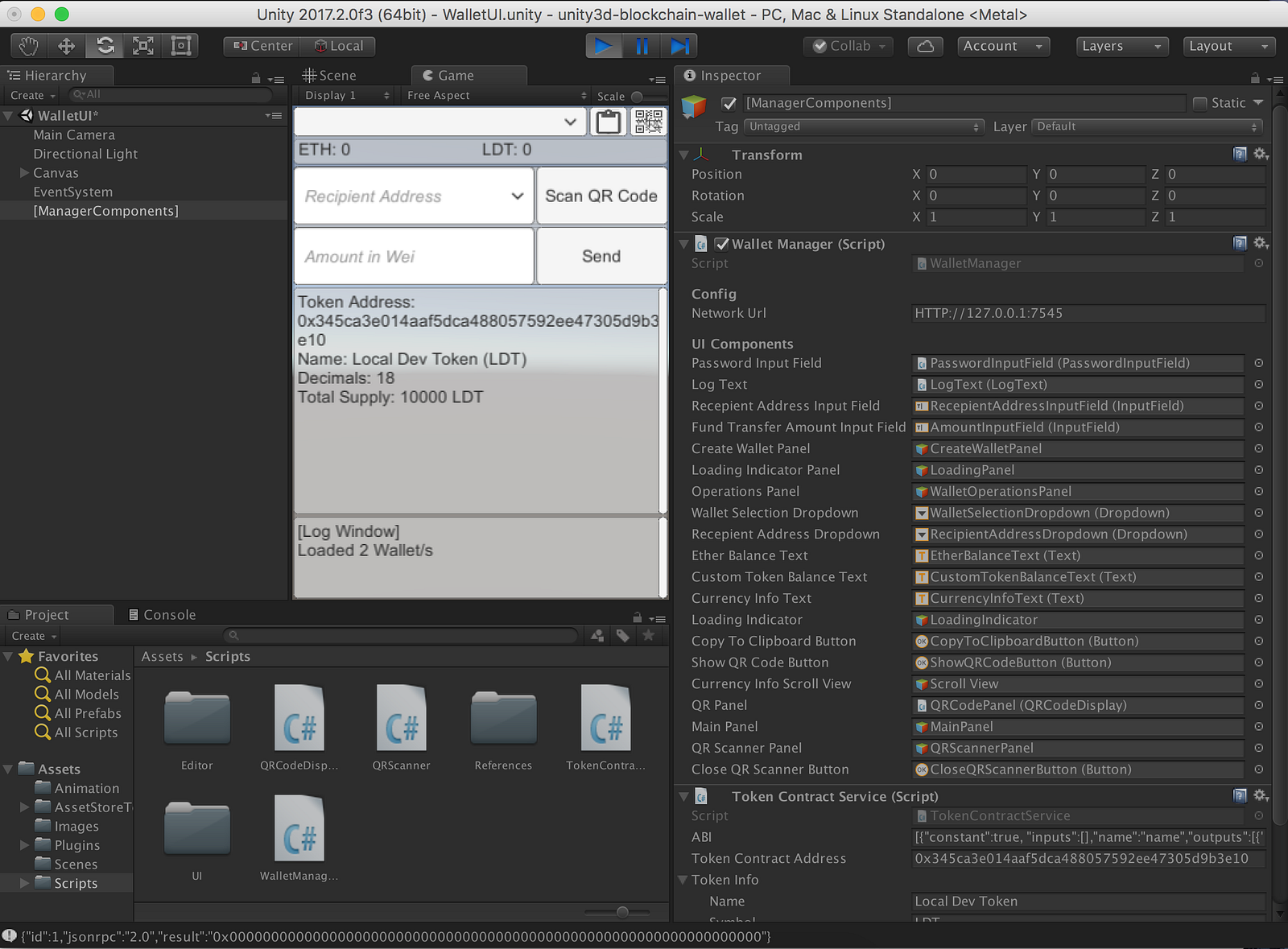Select the Hand tool
The image size is (1288, 949).
pyautogui.click(x=29, y=46)
